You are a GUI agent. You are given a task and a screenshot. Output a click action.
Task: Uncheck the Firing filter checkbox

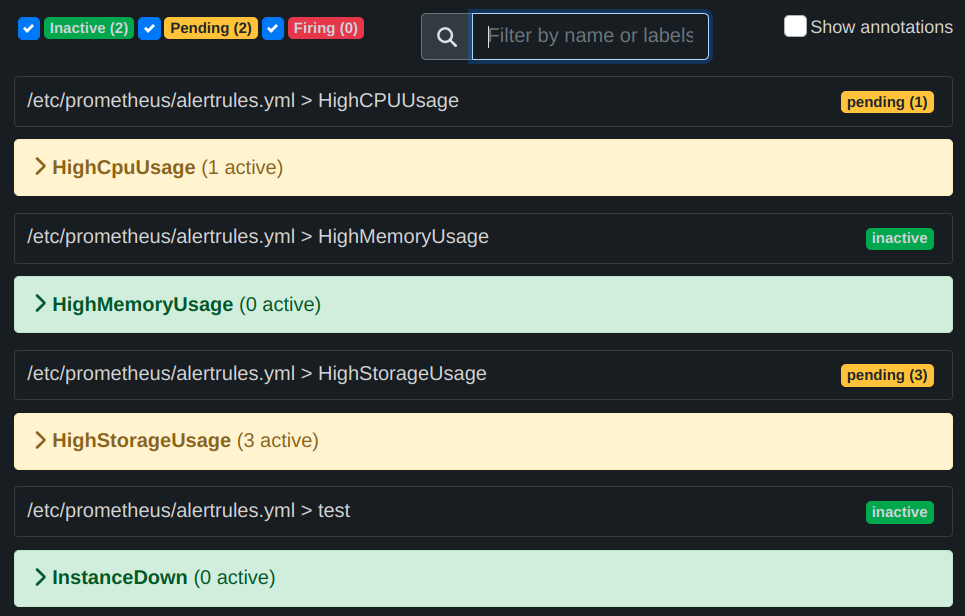pos(273,29)
